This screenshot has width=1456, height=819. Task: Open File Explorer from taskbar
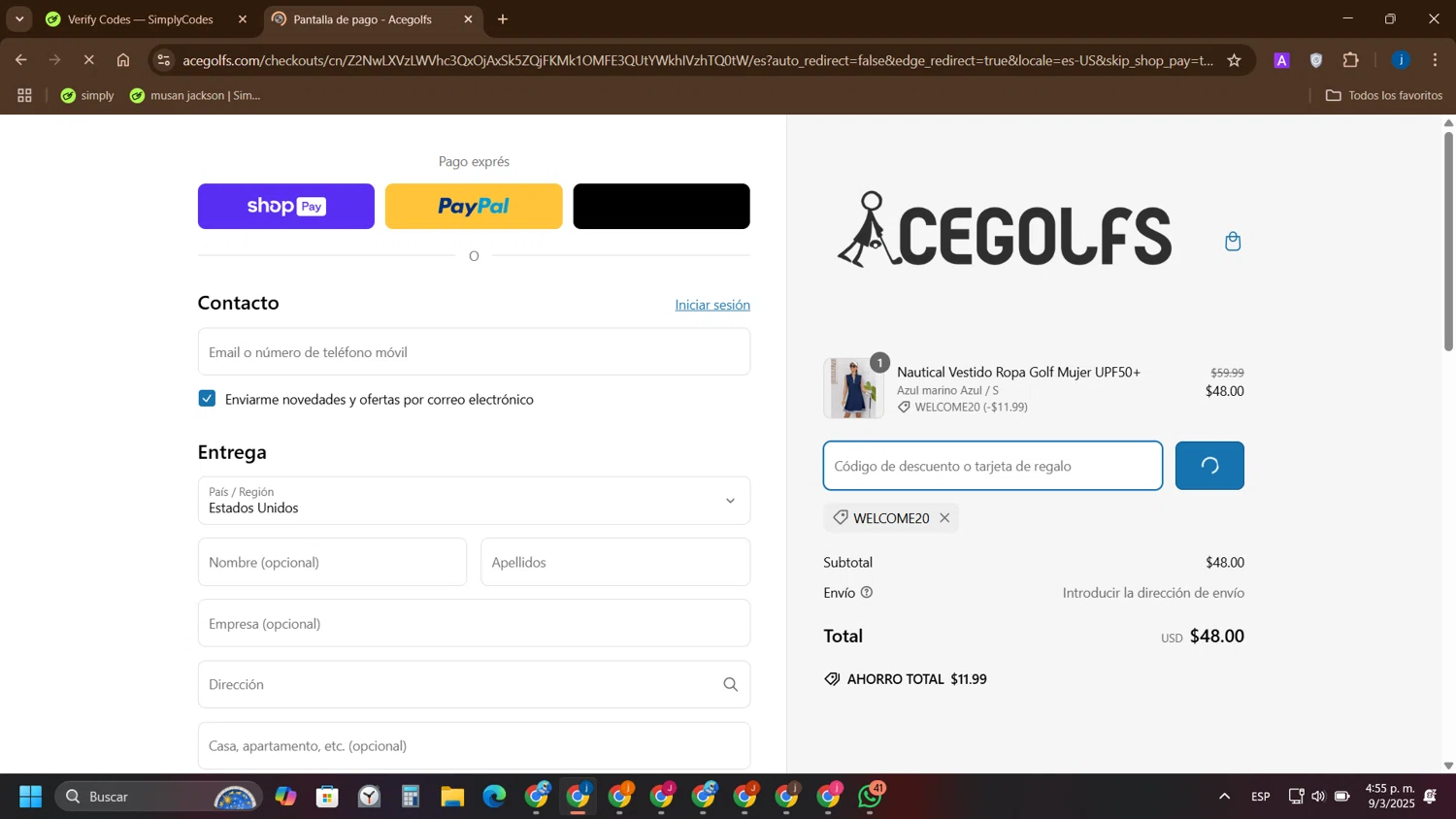click(452, 797)
